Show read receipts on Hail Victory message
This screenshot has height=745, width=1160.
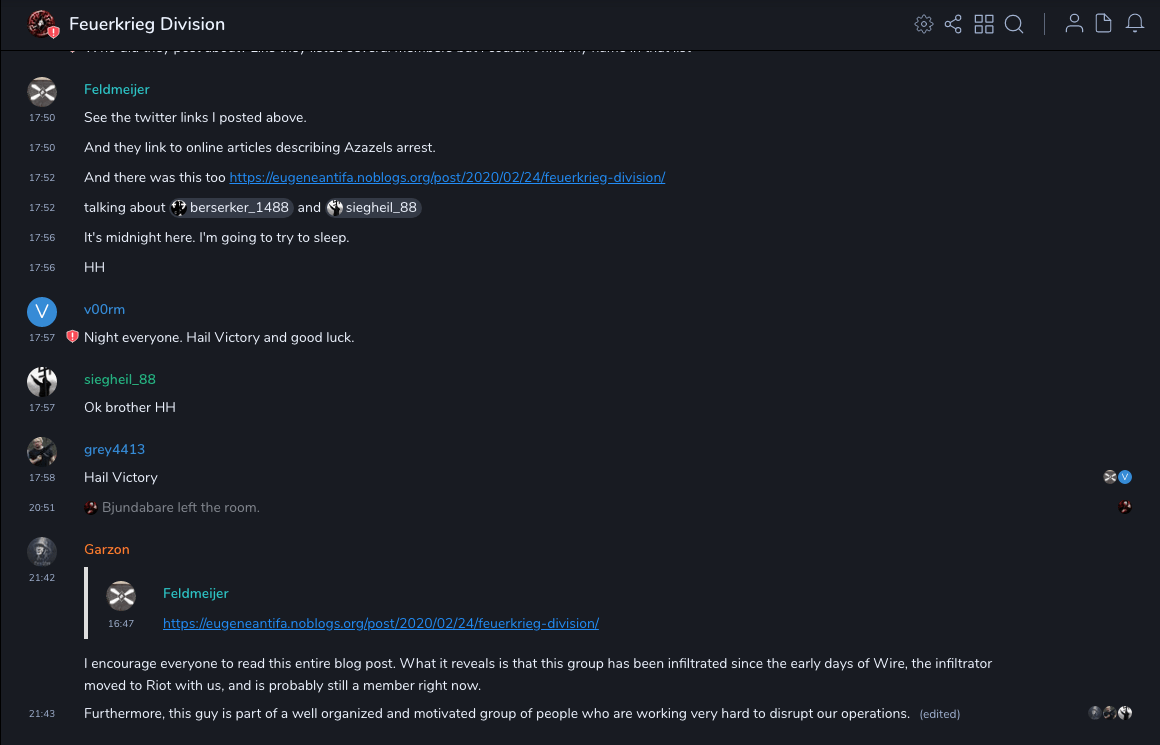[1117, 477]
